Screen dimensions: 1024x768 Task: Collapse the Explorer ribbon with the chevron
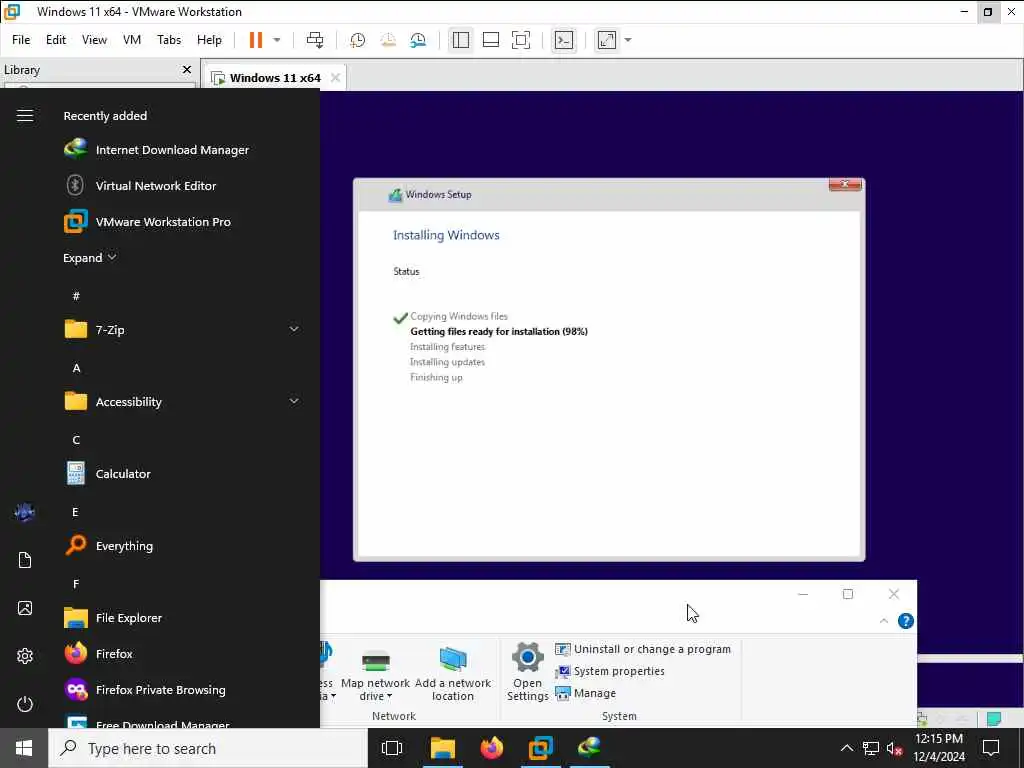884,621
